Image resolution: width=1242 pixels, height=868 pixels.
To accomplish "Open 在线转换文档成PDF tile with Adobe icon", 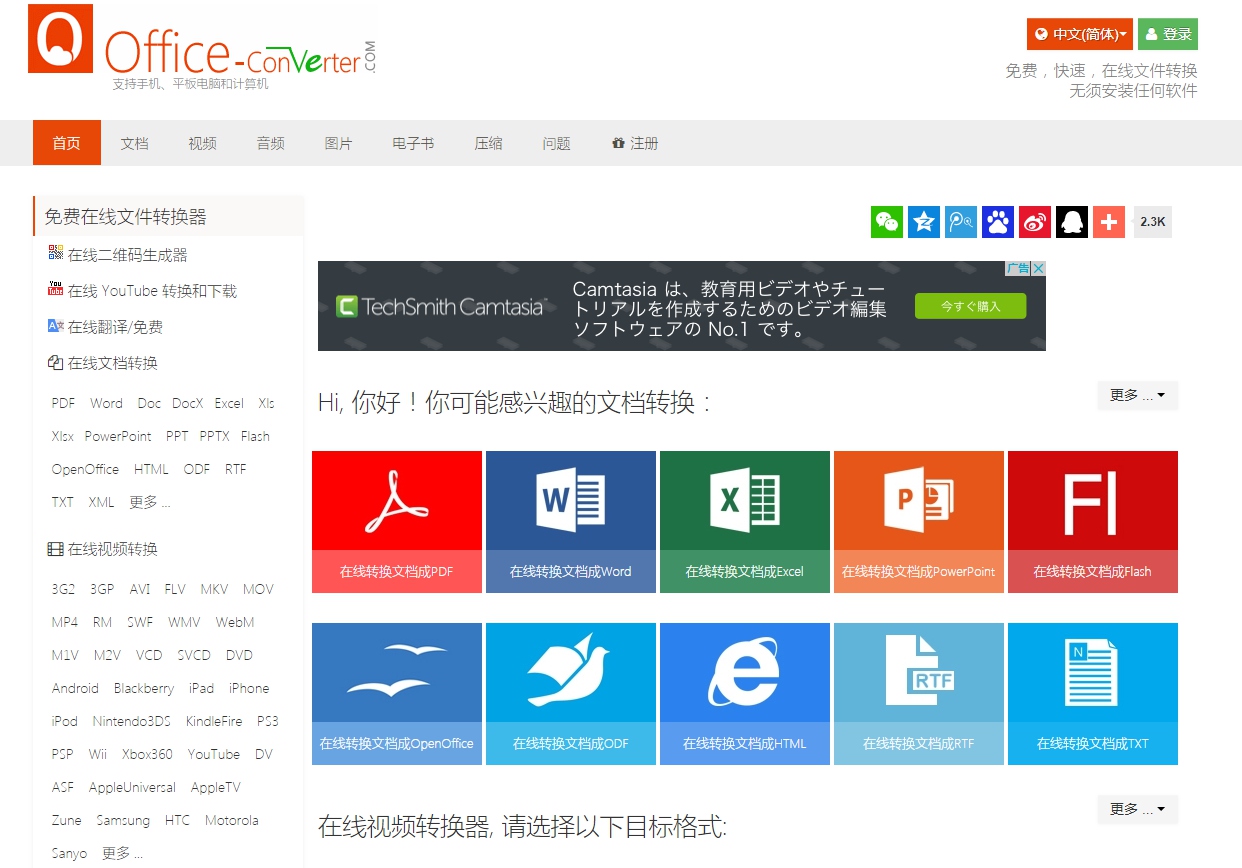I will (396, 520).
